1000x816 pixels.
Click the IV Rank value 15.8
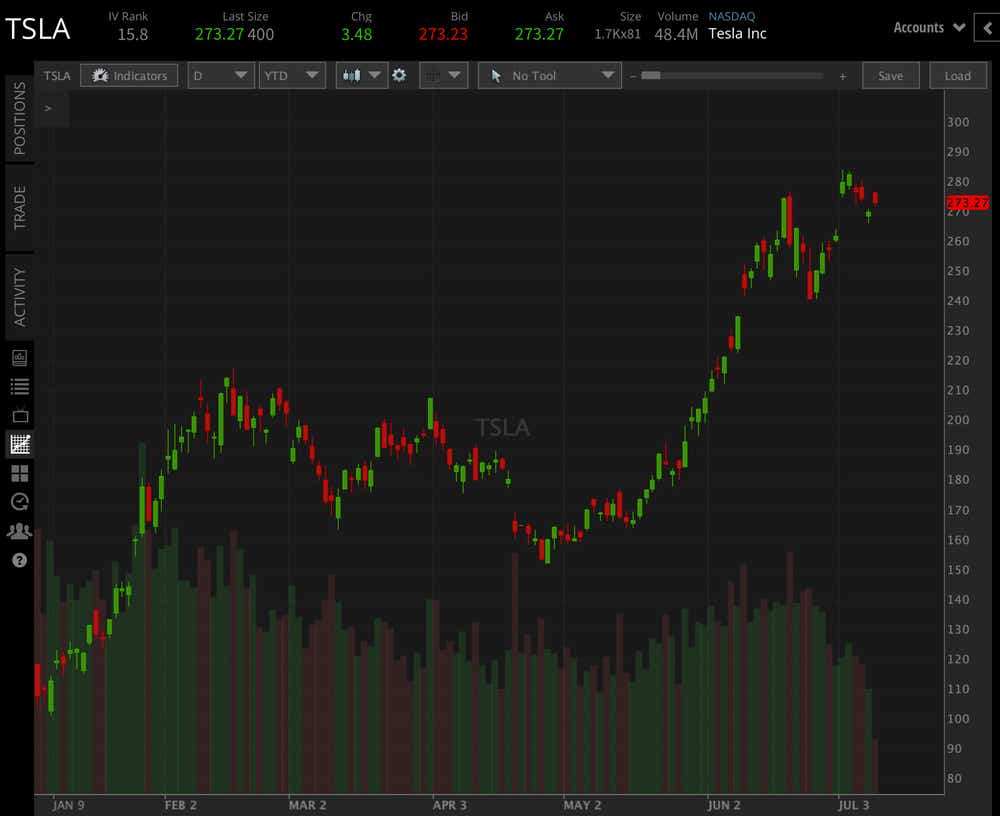[133, 34]
